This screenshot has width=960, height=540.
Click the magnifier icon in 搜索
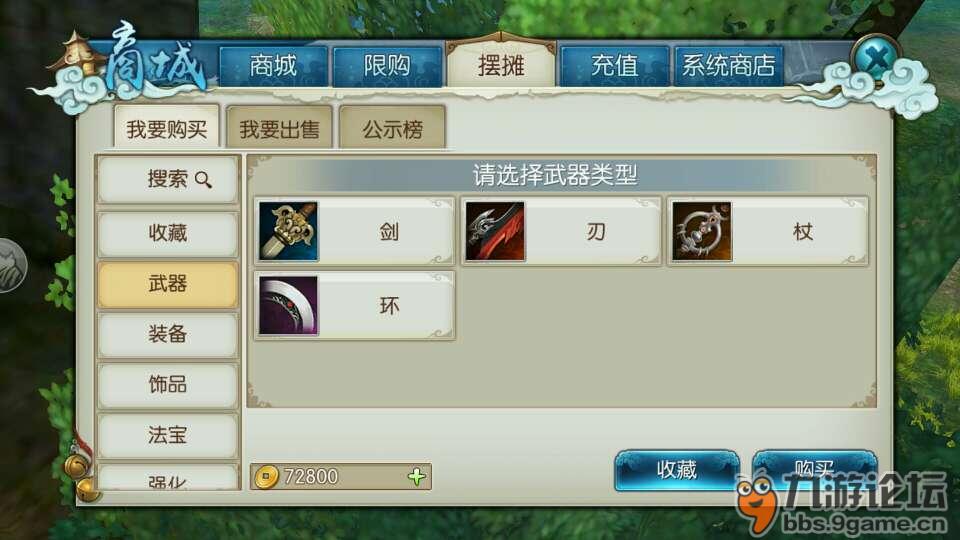click(203, 180)
